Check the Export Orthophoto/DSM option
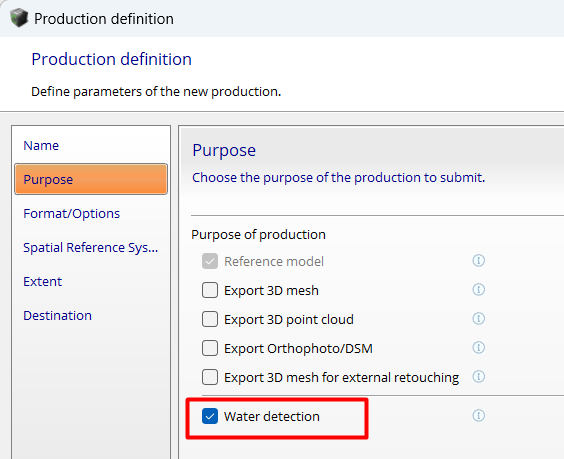 210,348
